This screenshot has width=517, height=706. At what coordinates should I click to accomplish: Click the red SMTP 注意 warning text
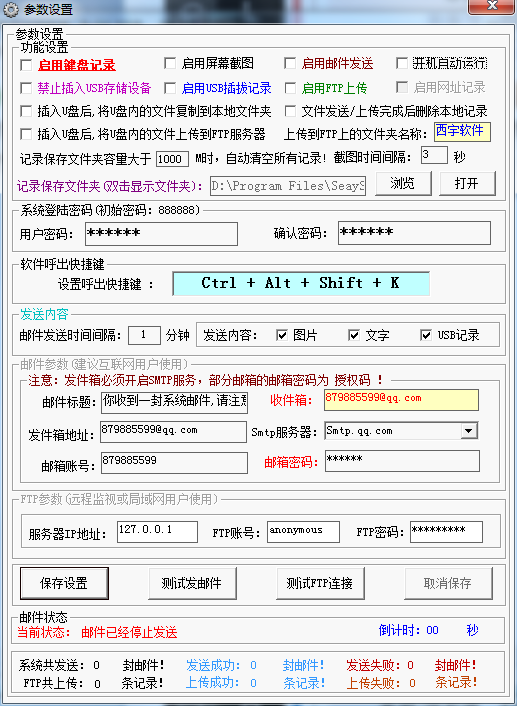pyautogui.click(x=205, y=380)
